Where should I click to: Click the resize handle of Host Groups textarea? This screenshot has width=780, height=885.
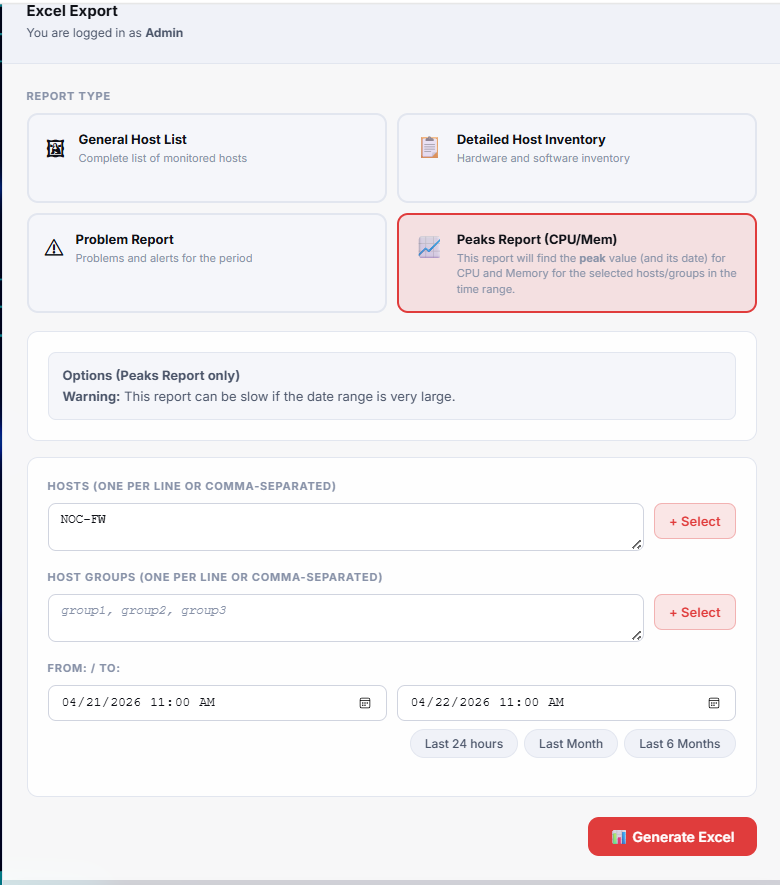pyautogui.click(x=637, y=635)
